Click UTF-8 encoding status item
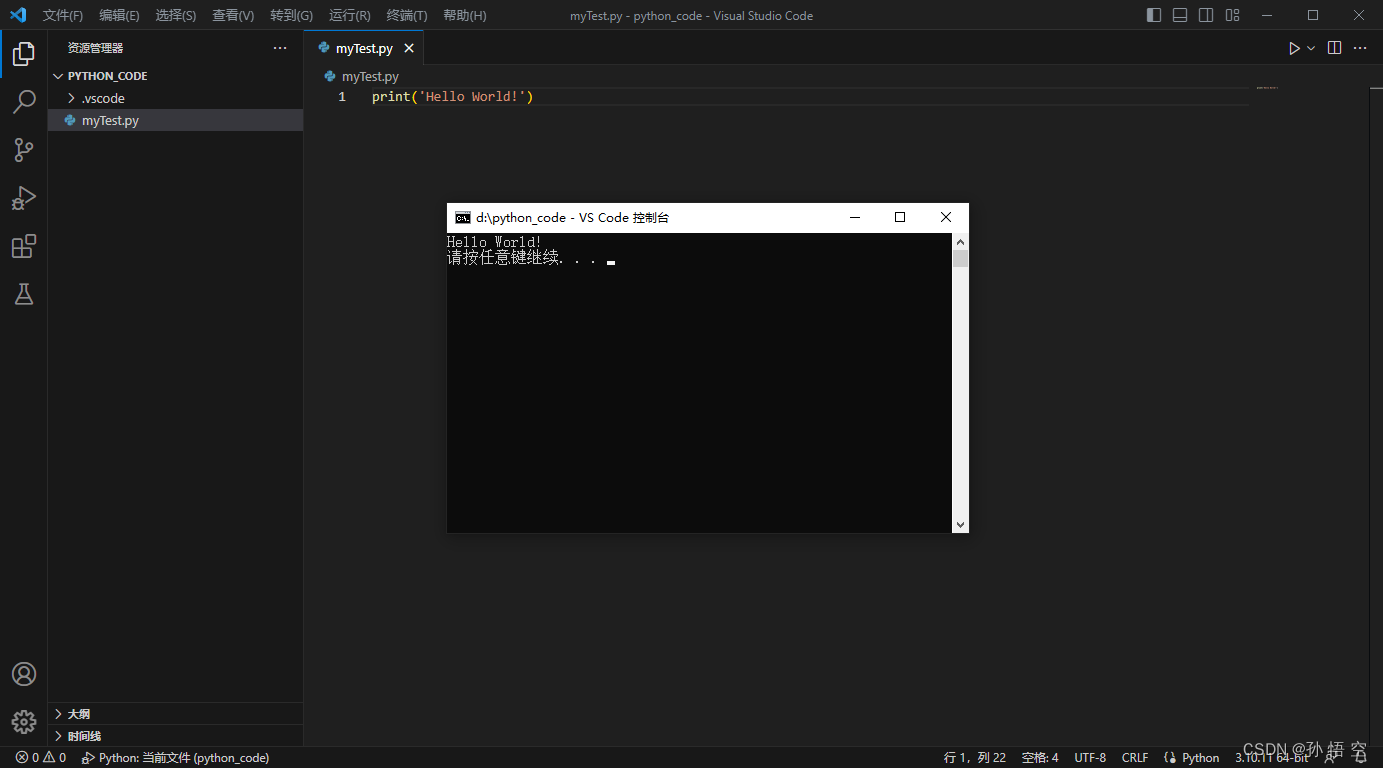This screenshot has height=768, width=1383. click(1090, 758)
